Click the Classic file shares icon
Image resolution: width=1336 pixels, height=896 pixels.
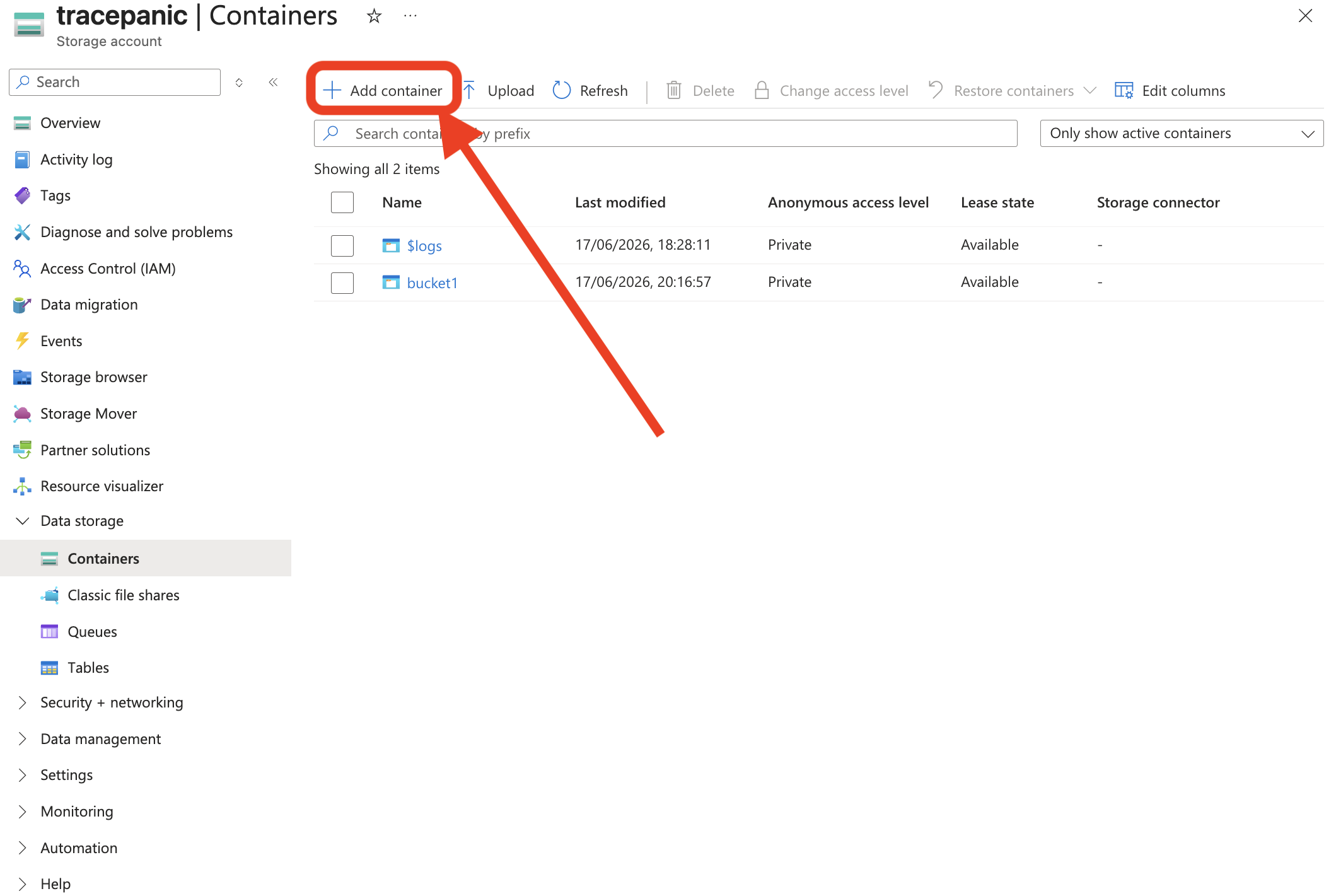pos(50,595)
